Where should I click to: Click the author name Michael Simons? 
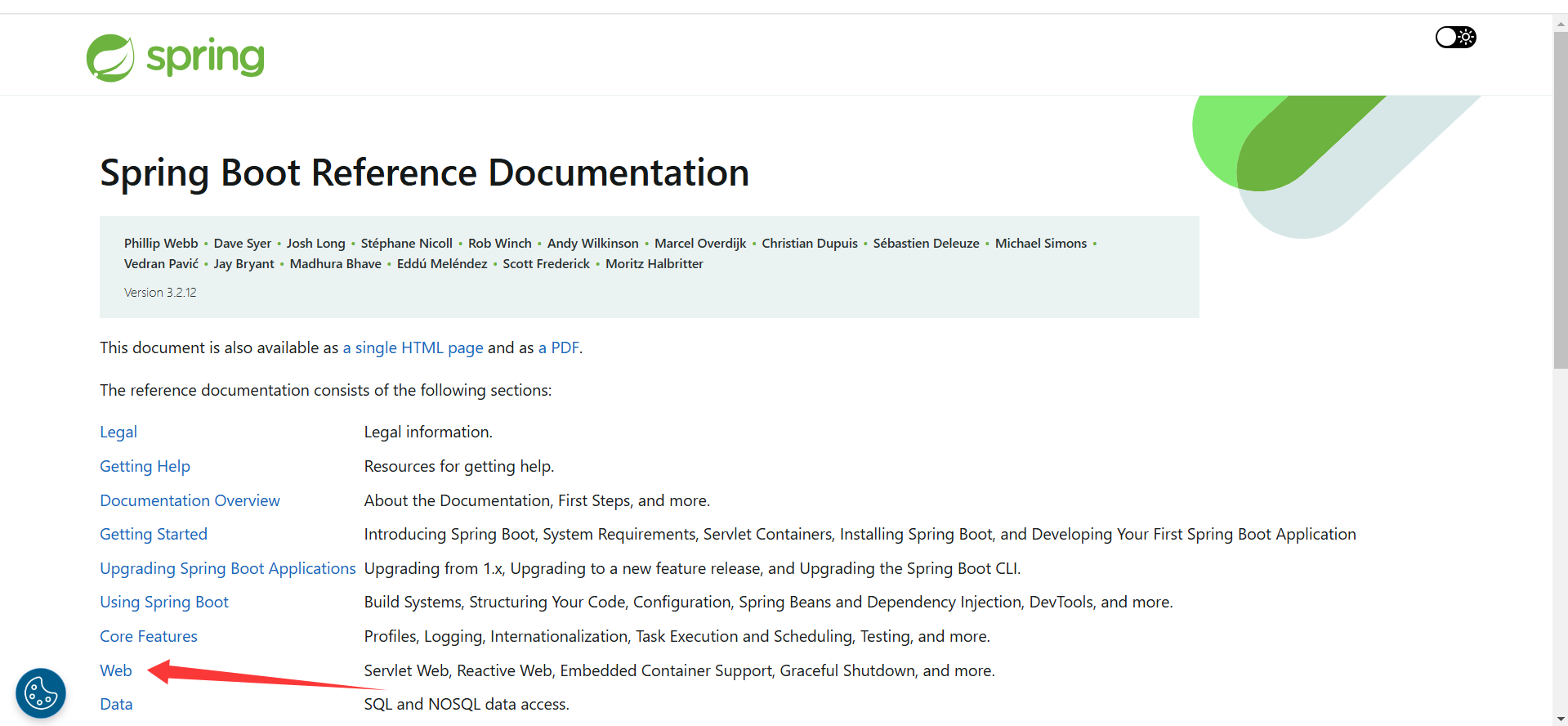[x=1041, y=243]
